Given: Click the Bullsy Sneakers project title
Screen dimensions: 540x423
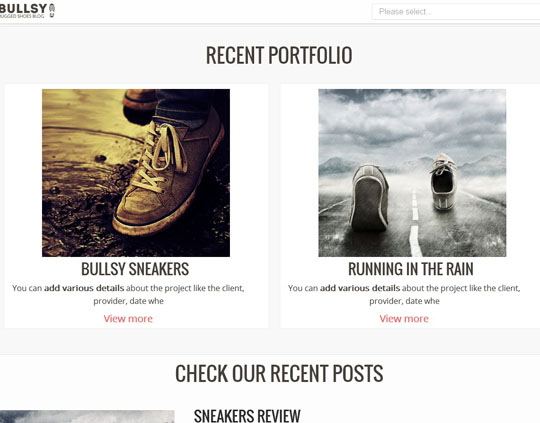Looking at the screenshot, I should 135,269.
